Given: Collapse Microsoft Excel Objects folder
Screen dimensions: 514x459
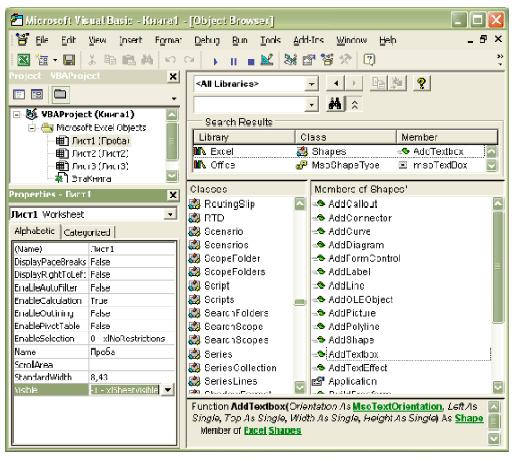Looking at the screenshot, I should click(32, 128).
